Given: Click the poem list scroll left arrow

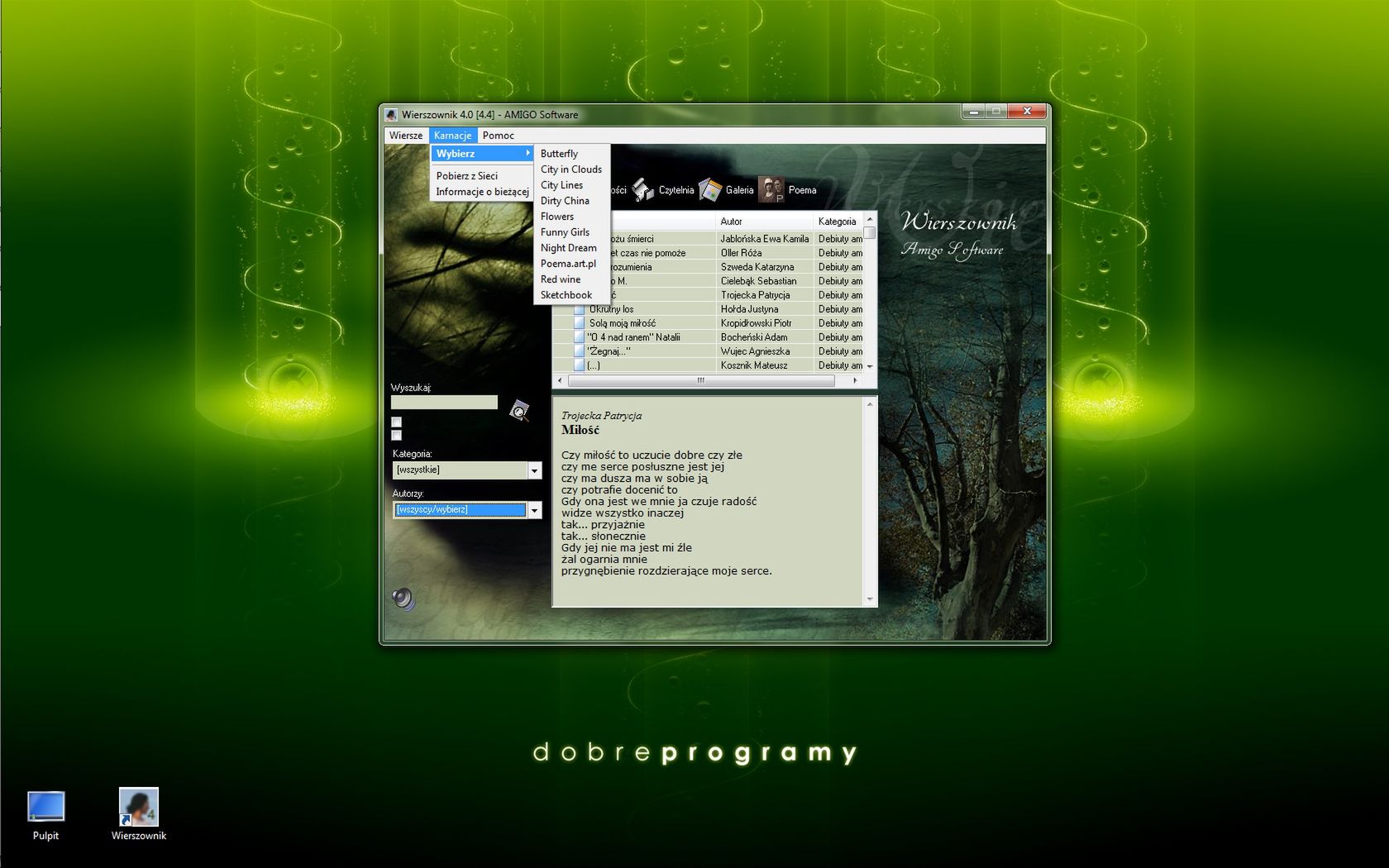Looking at the screenshot, I should coord(560,380).
